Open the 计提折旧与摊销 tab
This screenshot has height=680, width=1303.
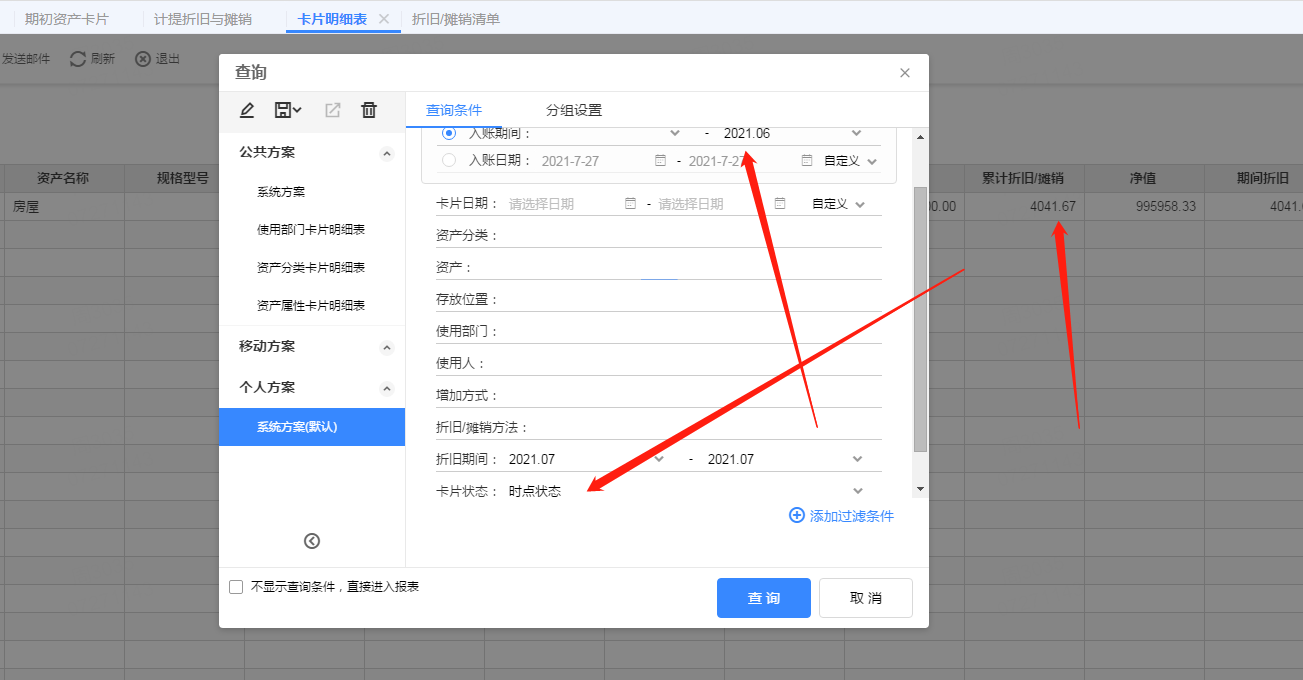tap(203, 19)
